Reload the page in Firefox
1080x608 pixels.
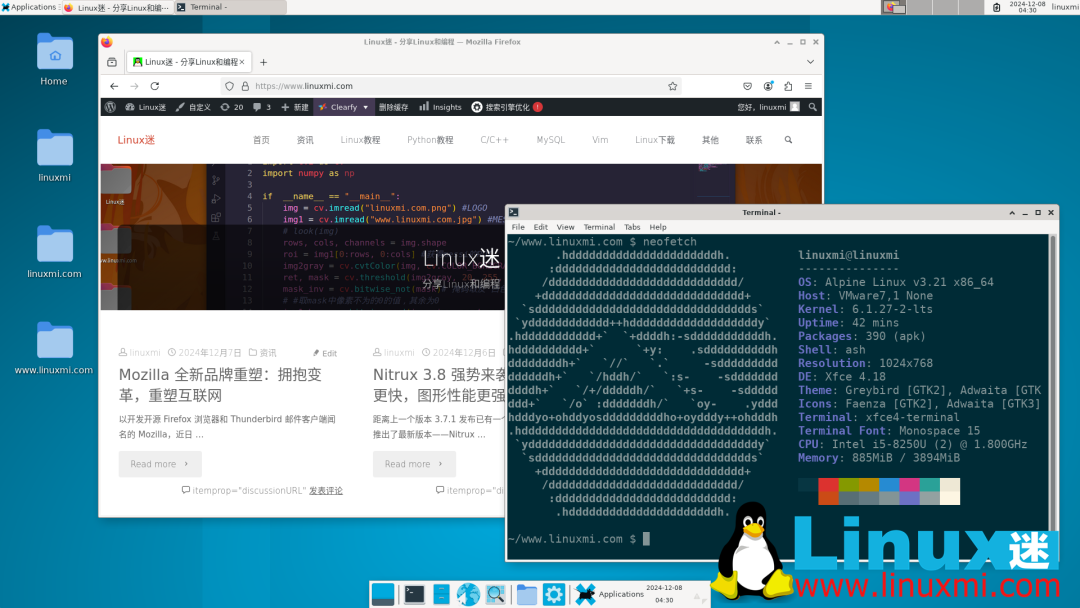155,86
